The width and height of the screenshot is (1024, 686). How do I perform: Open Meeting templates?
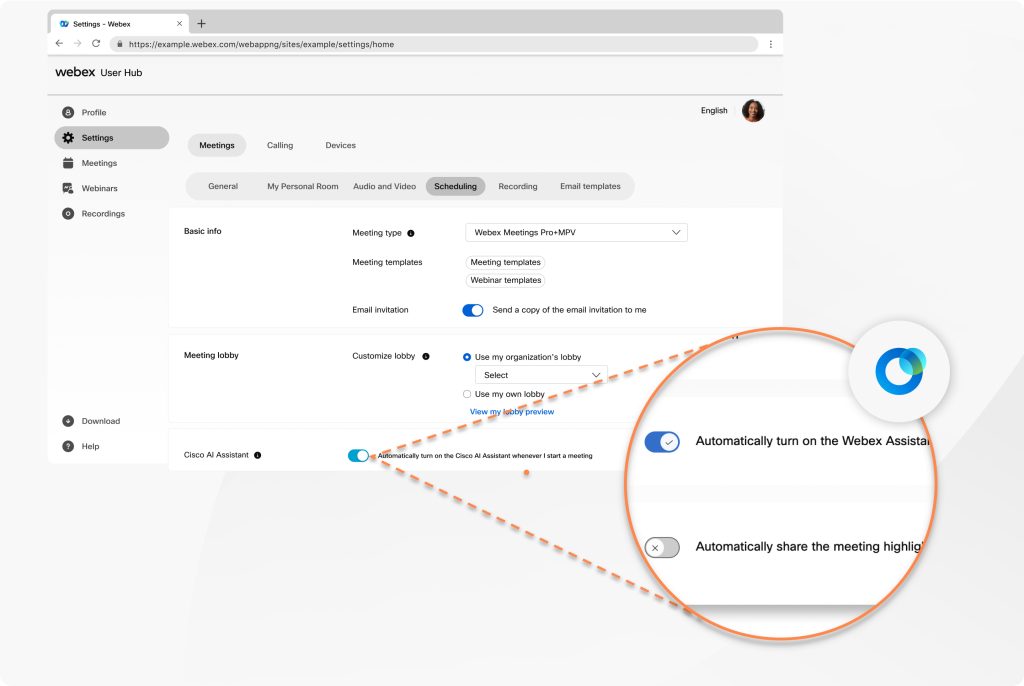(x=506, y=262)
